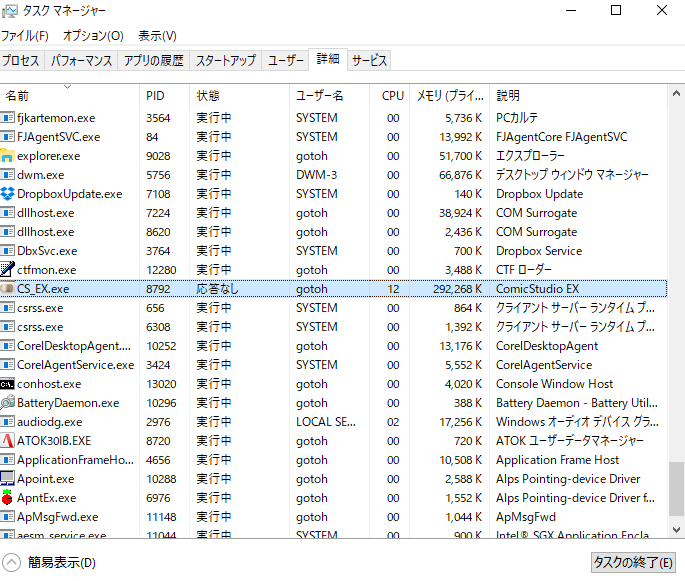Select the Console Window Host description
The width and height of the screenshot is (685, 581).
554,384
